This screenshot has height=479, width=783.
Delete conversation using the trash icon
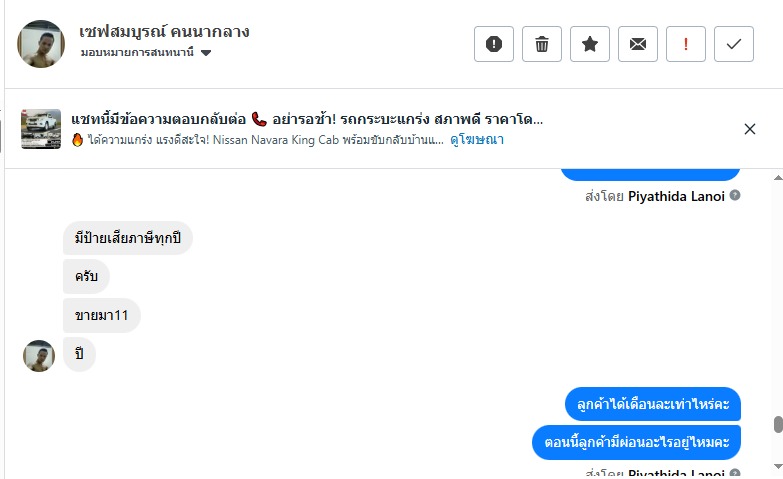pyautogui.click(x=542, y=44)
